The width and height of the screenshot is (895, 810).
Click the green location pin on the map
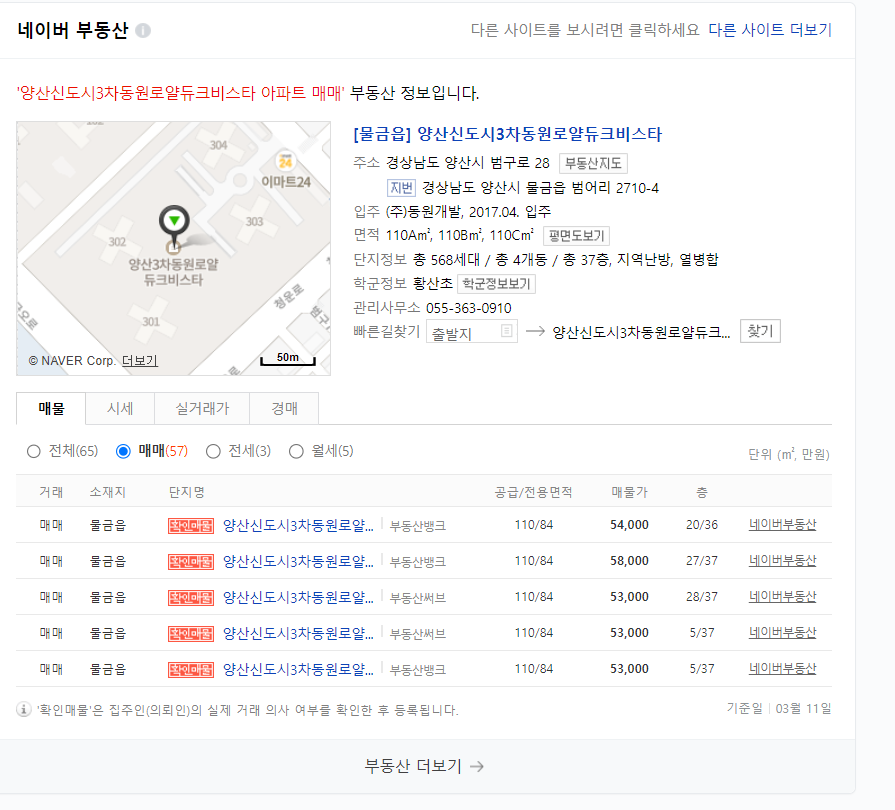174,225
